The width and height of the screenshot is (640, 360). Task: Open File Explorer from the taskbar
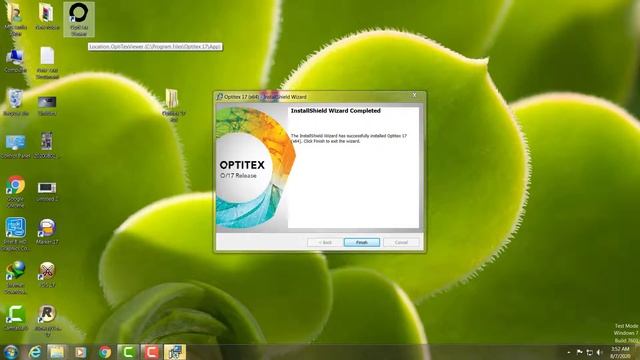(57, 352)
